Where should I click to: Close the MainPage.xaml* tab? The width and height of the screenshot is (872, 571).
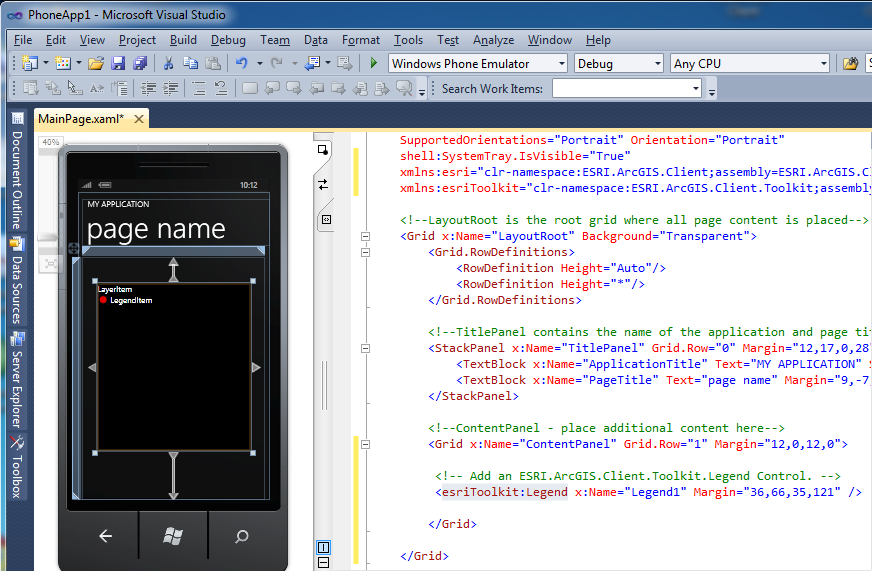[139, 119]
